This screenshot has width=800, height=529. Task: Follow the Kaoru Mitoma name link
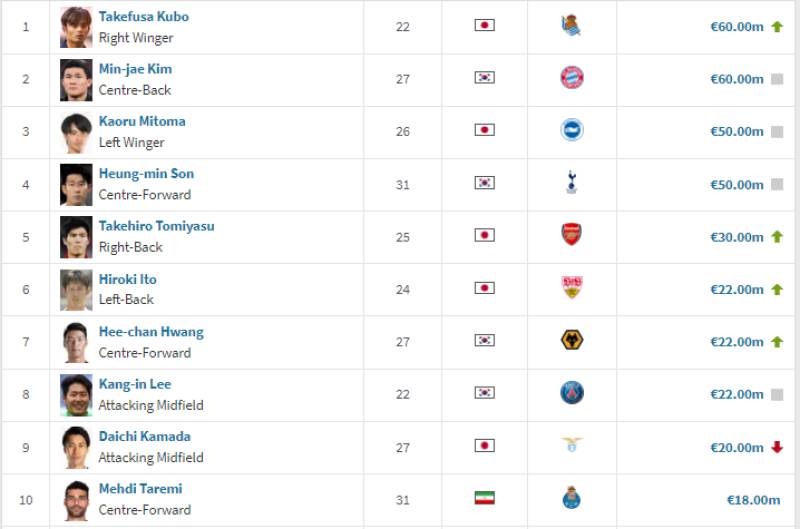tap(142, 121)
